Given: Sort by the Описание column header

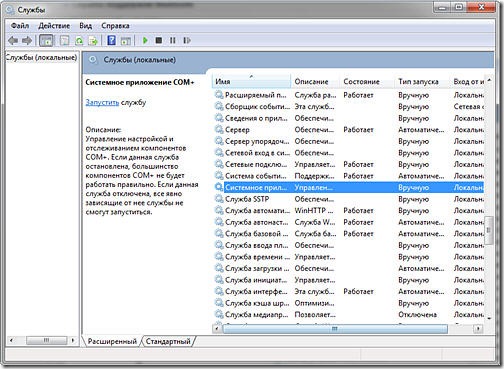Looking at the screenshot, I should [x=315, y=81].
